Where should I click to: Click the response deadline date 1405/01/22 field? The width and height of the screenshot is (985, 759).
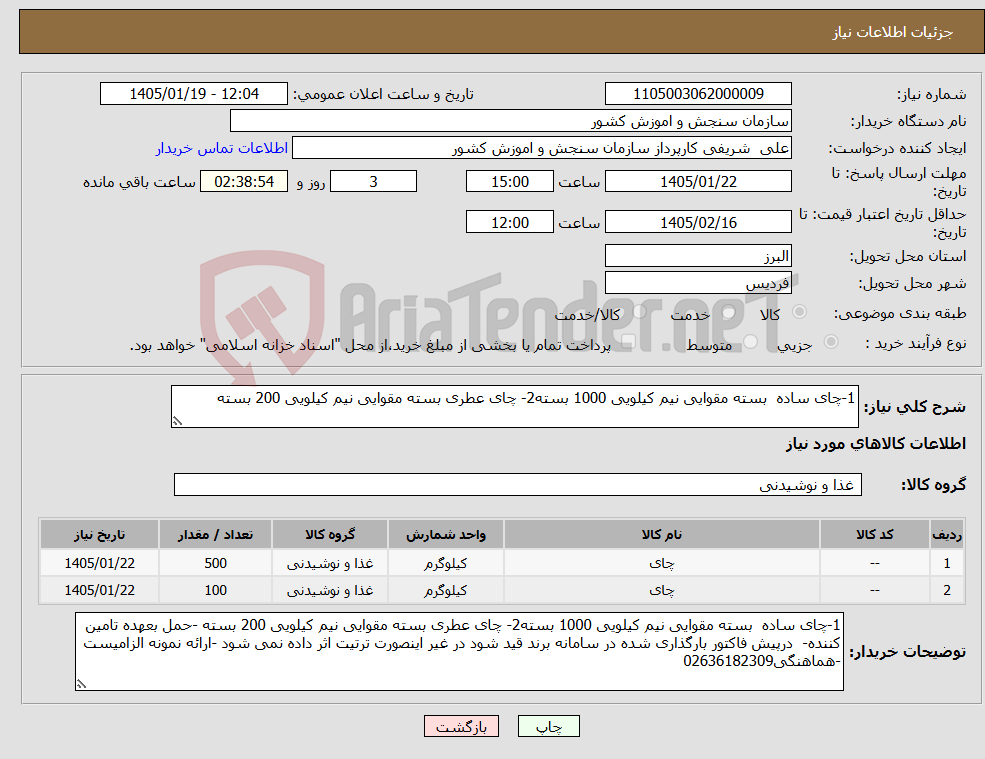[698, 182]
